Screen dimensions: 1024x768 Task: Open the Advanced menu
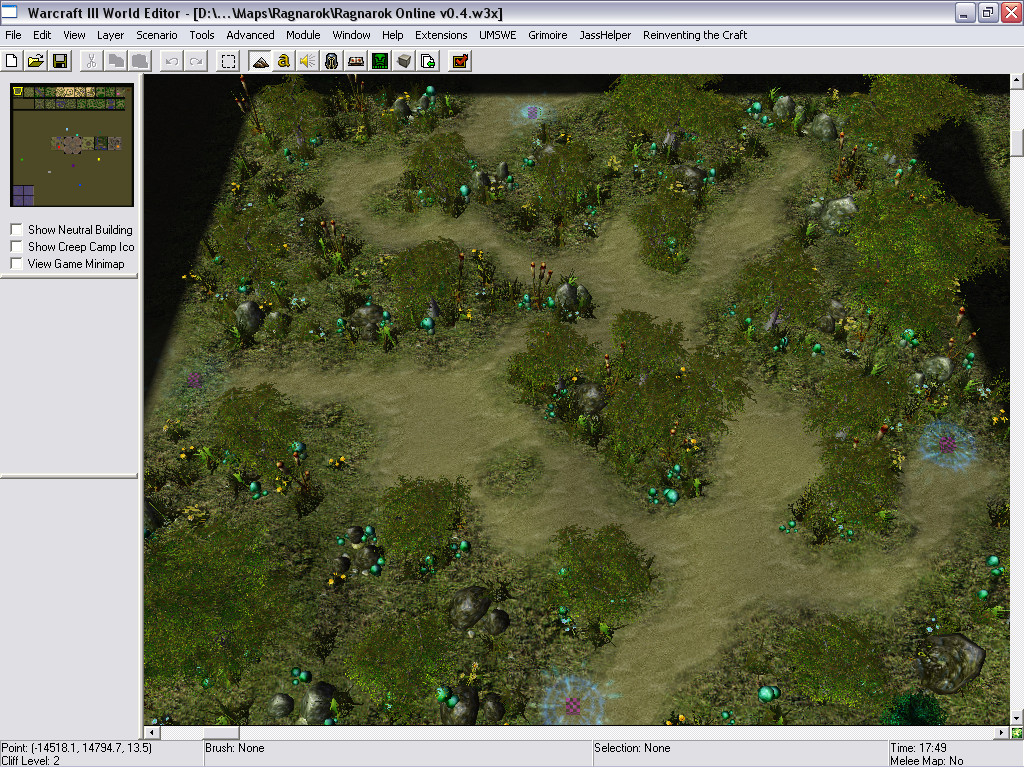[250, 35]
